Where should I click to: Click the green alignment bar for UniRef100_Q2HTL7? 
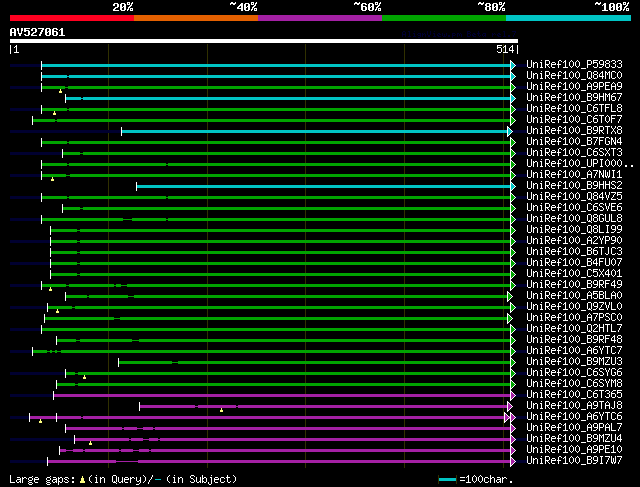[276, 330]
